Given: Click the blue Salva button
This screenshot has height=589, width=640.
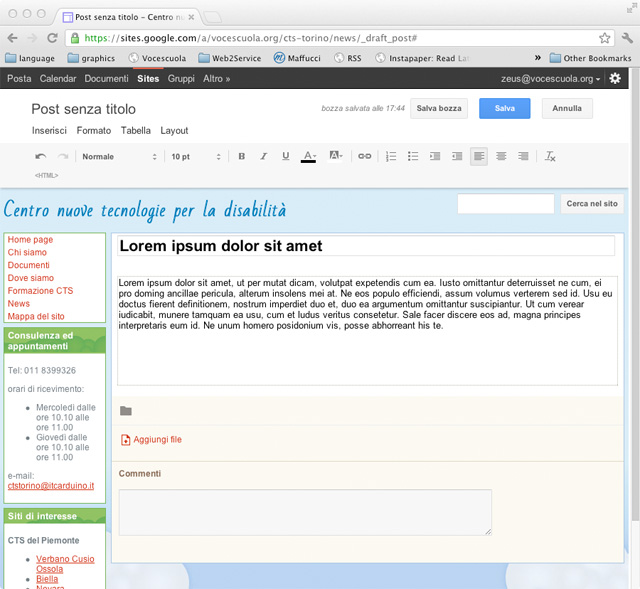Looking at the screenshot, I should [x=504, y=108].
